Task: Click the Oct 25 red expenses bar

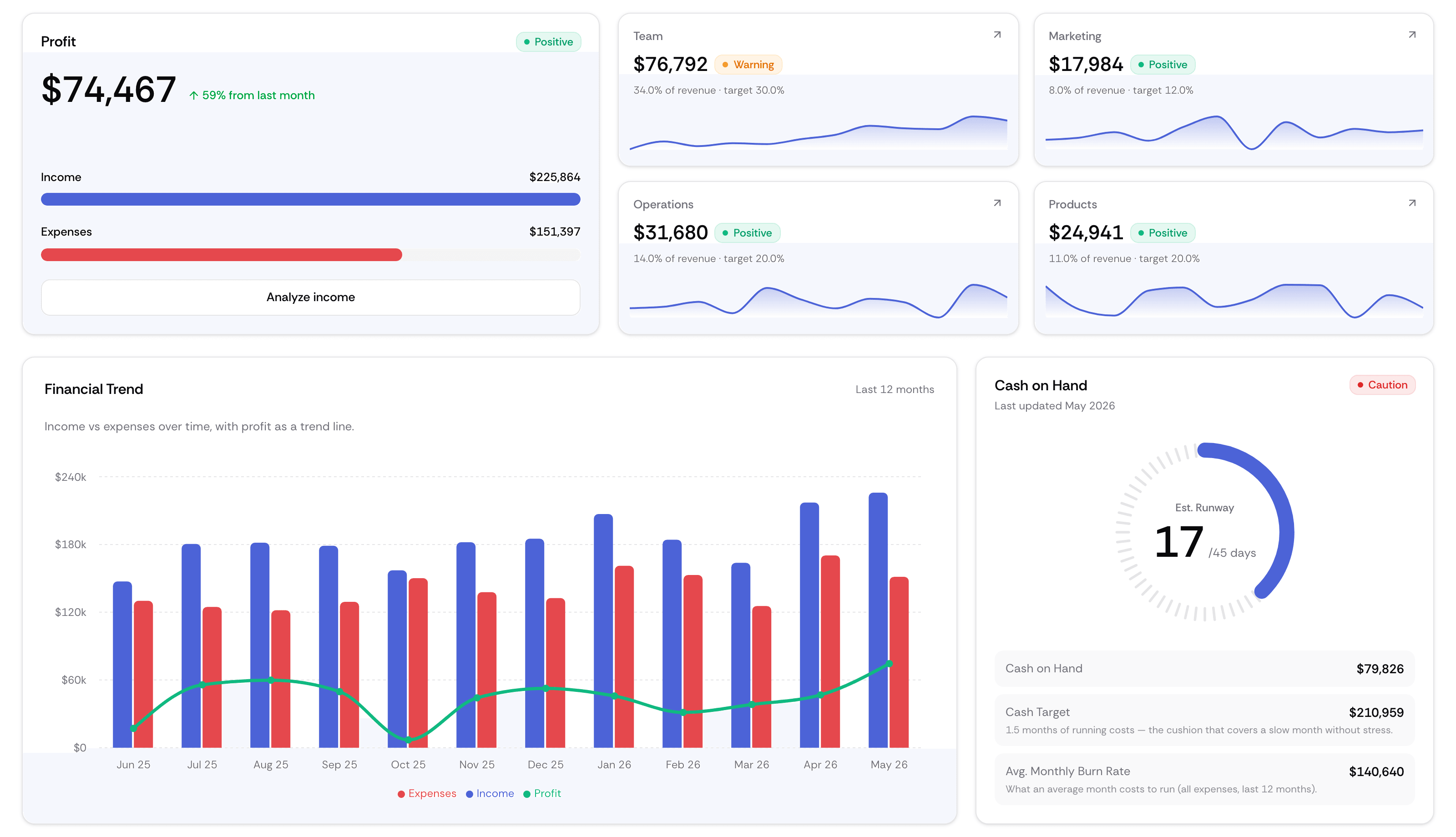Action: point(418,663)
